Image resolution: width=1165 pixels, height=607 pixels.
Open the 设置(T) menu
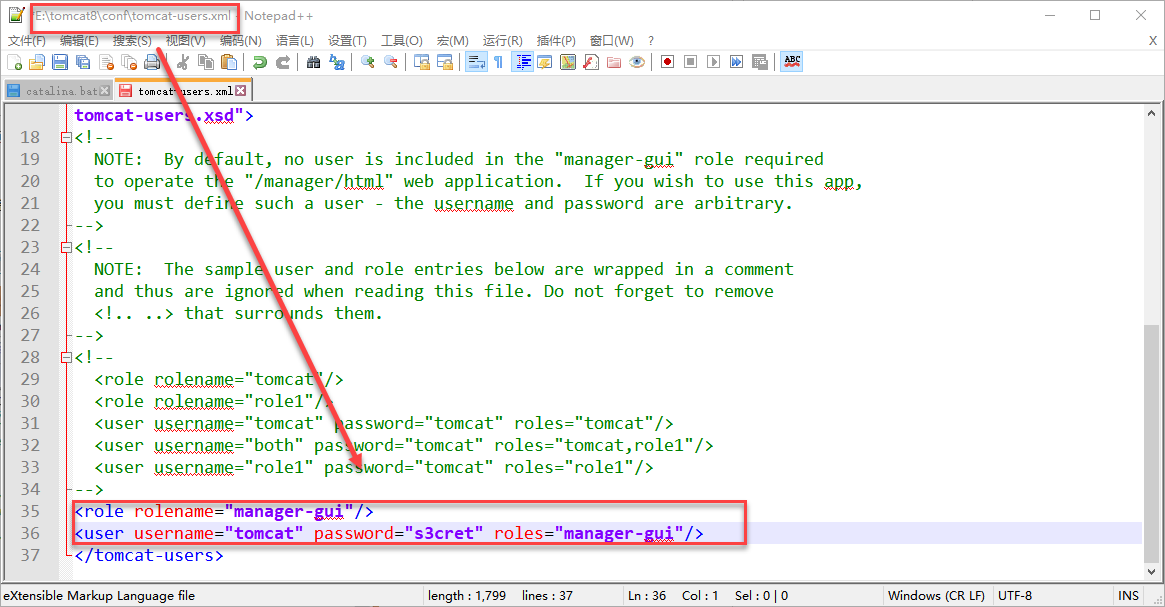coord(348,41)
